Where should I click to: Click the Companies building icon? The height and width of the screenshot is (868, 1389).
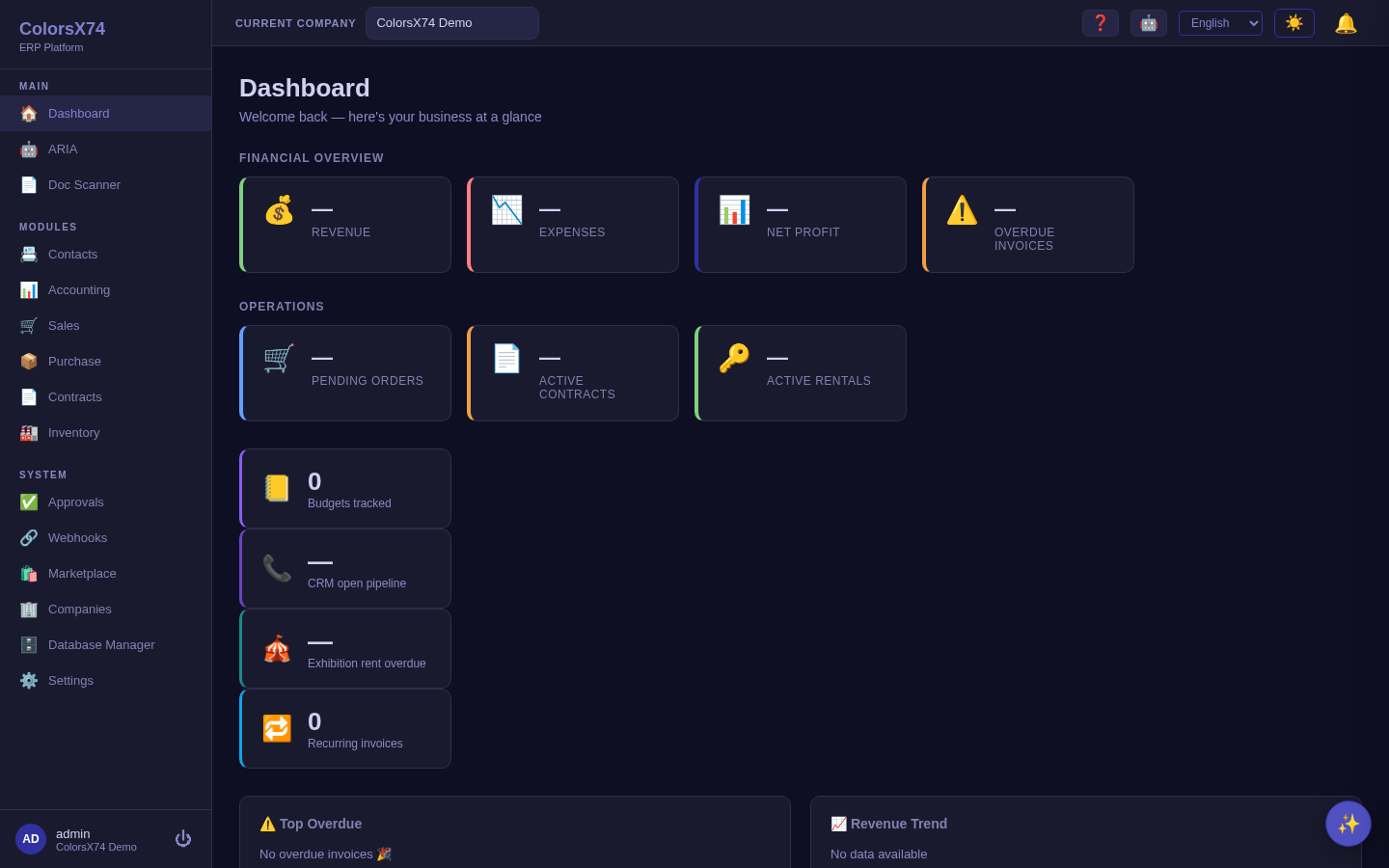click(x=29, y=610)
